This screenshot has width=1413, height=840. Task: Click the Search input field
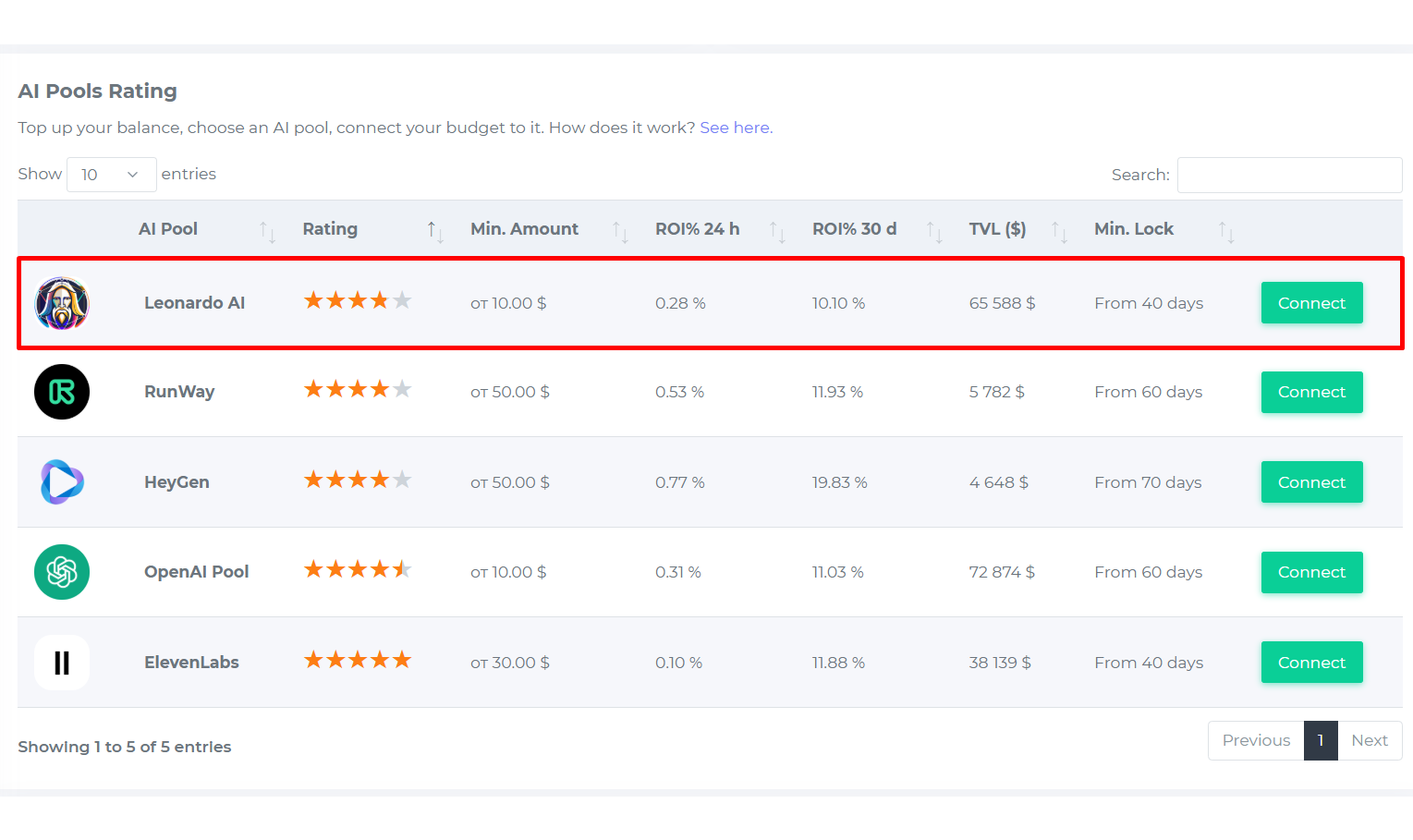[x=1289, y=175]
